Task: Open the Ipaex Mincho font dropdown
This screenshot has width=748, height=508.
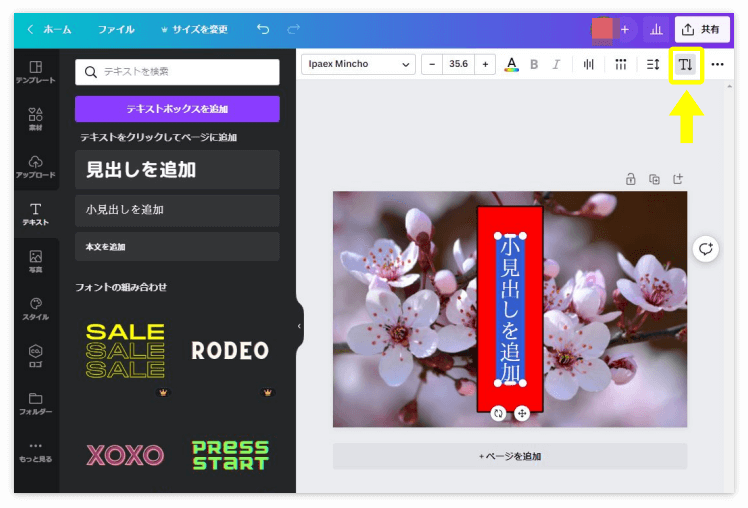Action: point(358,64)
